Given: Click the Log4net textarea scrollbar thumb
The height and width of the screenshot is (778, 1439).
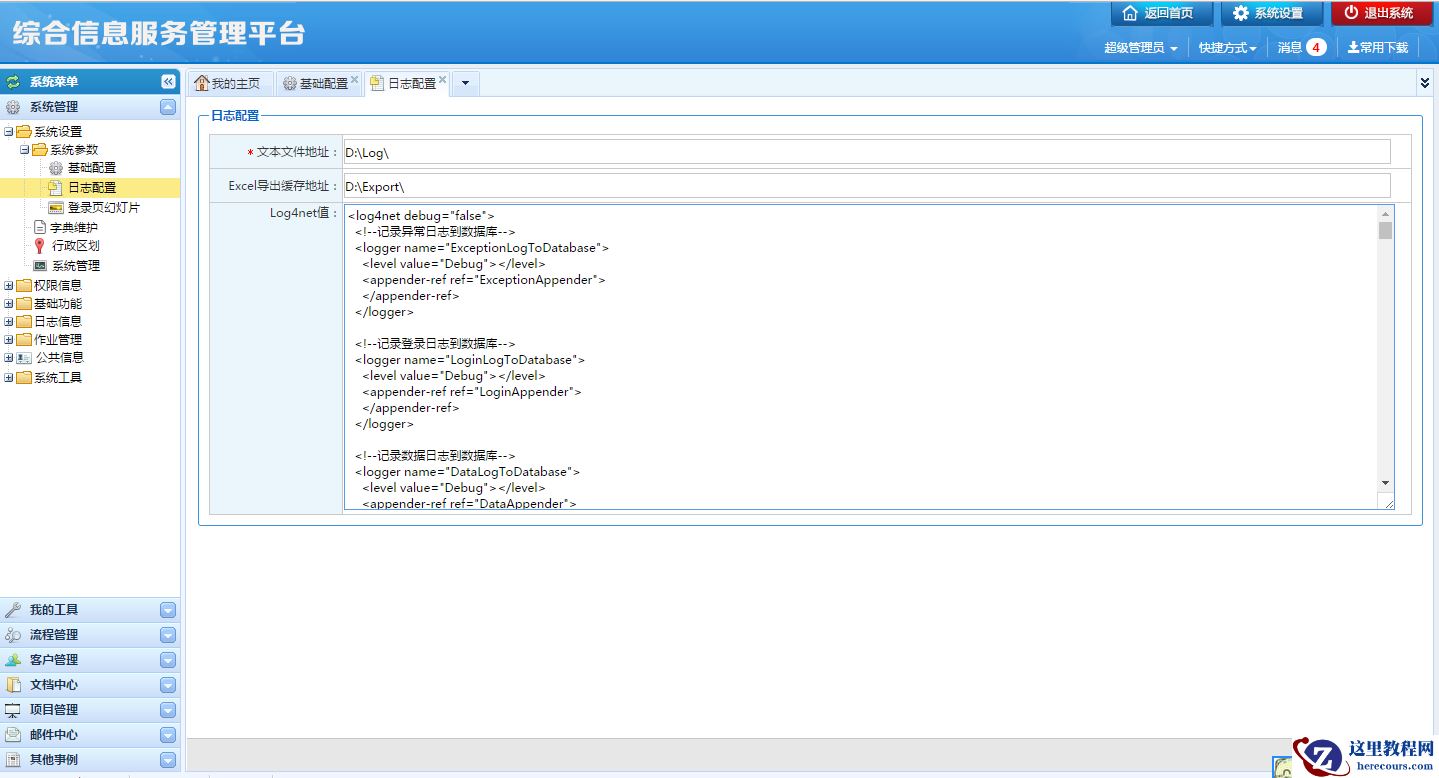Looking at the screenshot, I should tap(1385, 231).
